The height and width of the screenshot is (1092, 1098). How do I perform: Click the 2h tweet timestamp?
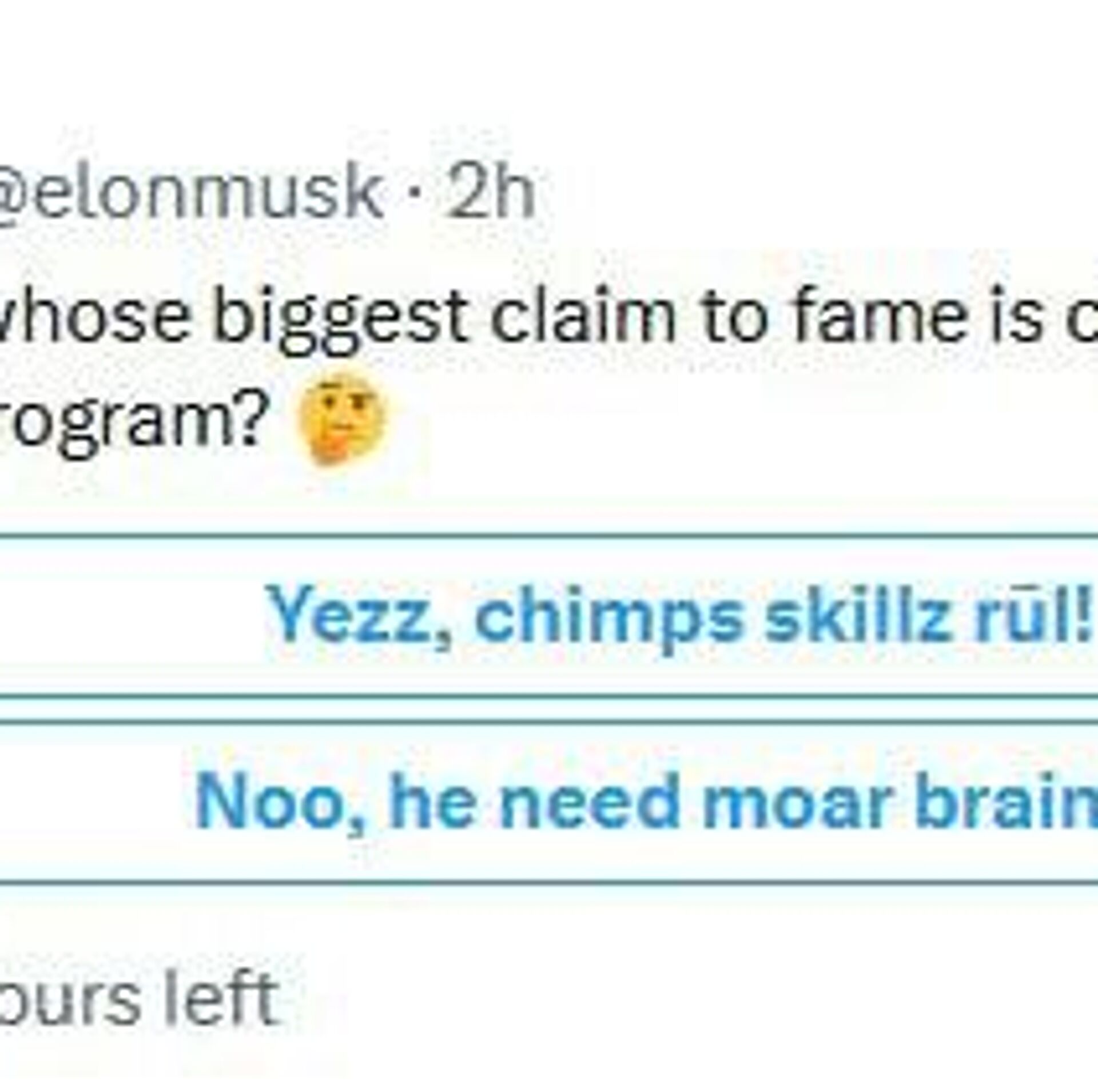coord(490,190)
